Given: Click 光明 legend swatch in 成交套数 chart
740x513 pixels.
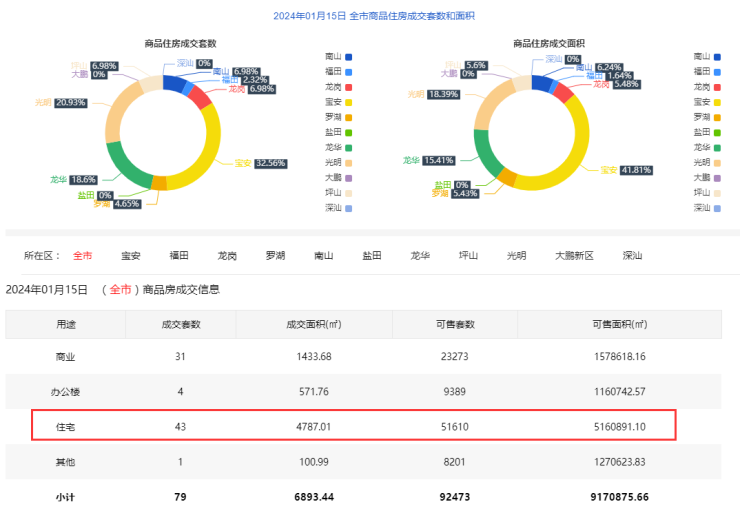Looking at the screenshot, I should pyautogui.click(x=348, y=162).
